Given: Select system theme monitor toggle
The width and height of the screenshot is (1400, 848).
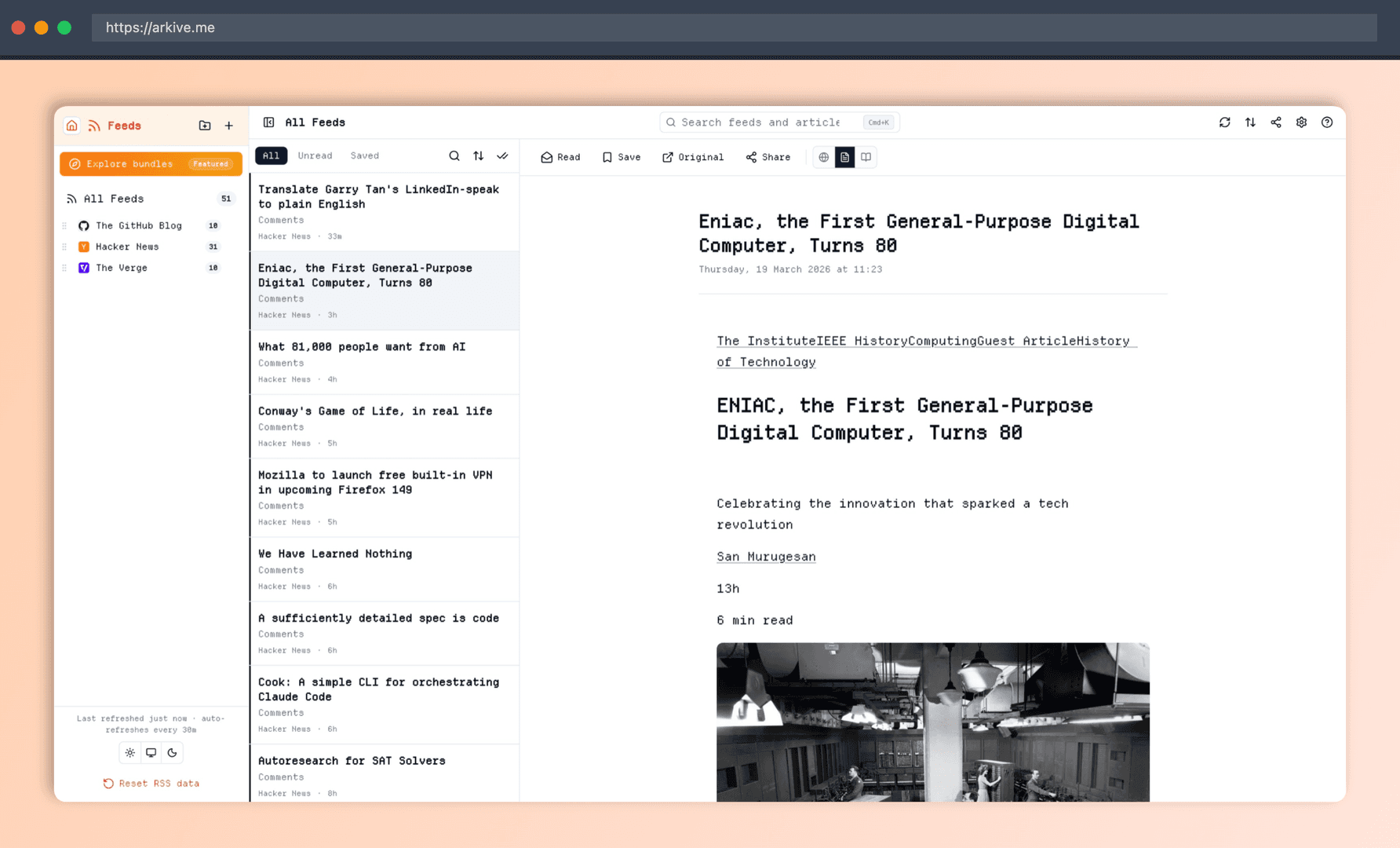Looking at the screenshot, I should click(x=151, y=753).
